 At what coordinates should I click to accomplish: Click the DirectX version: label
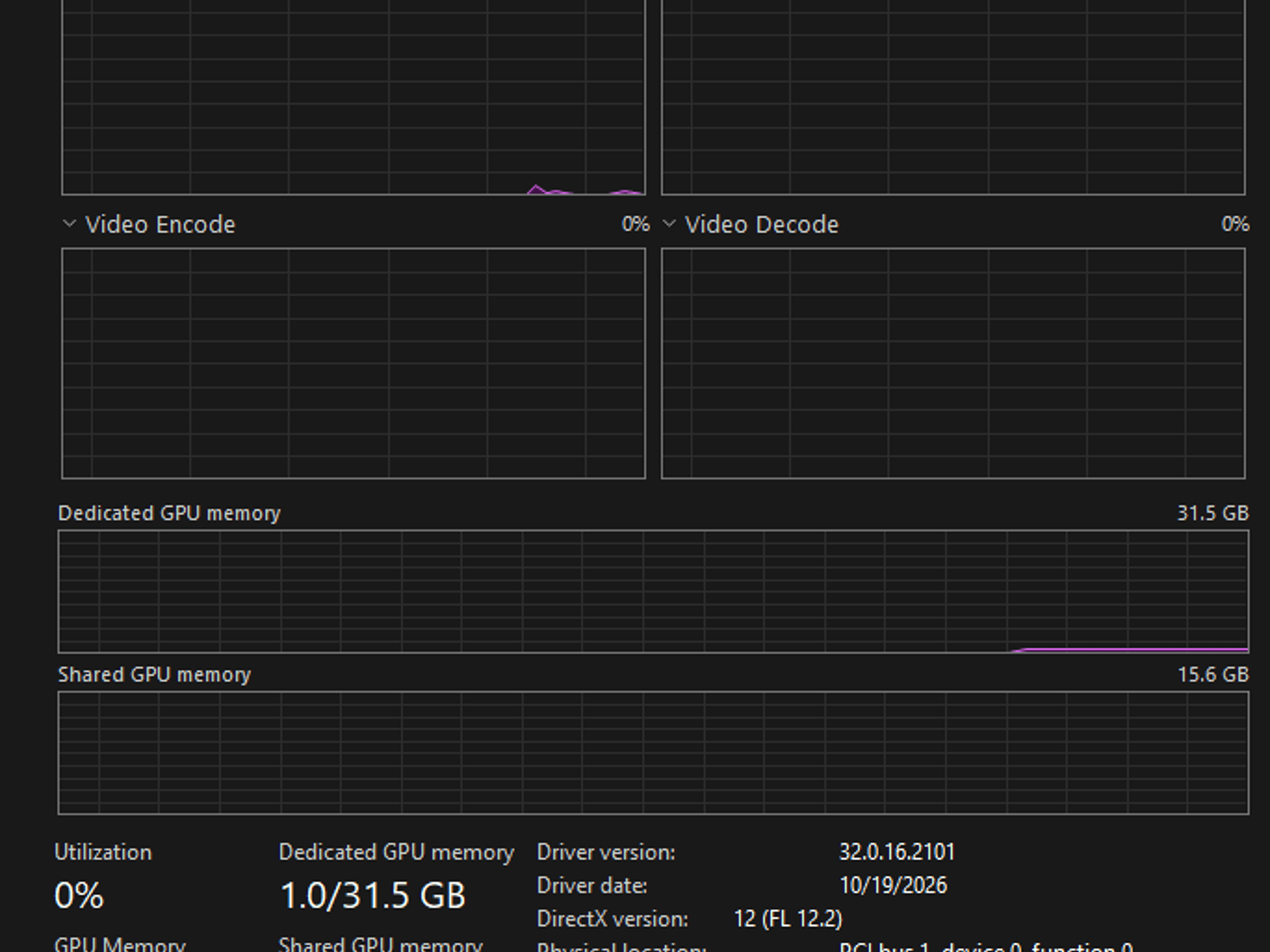click(x=613, y=919)
